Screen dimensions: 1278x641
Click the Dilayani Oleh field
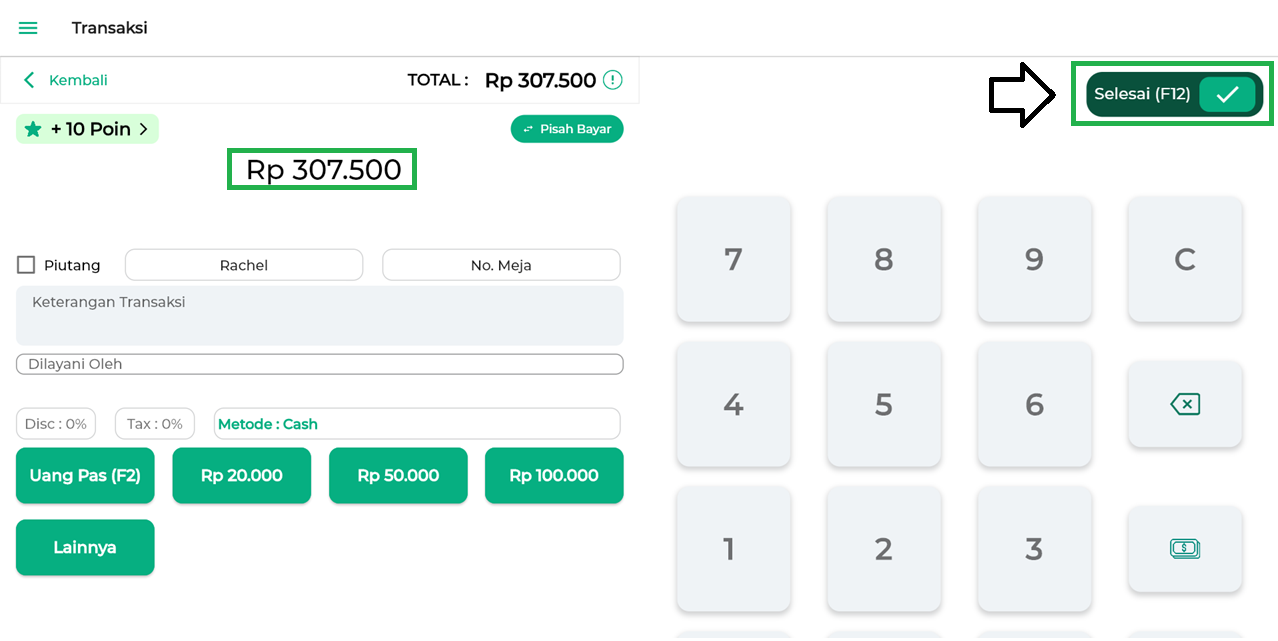[x=319, y=364]
